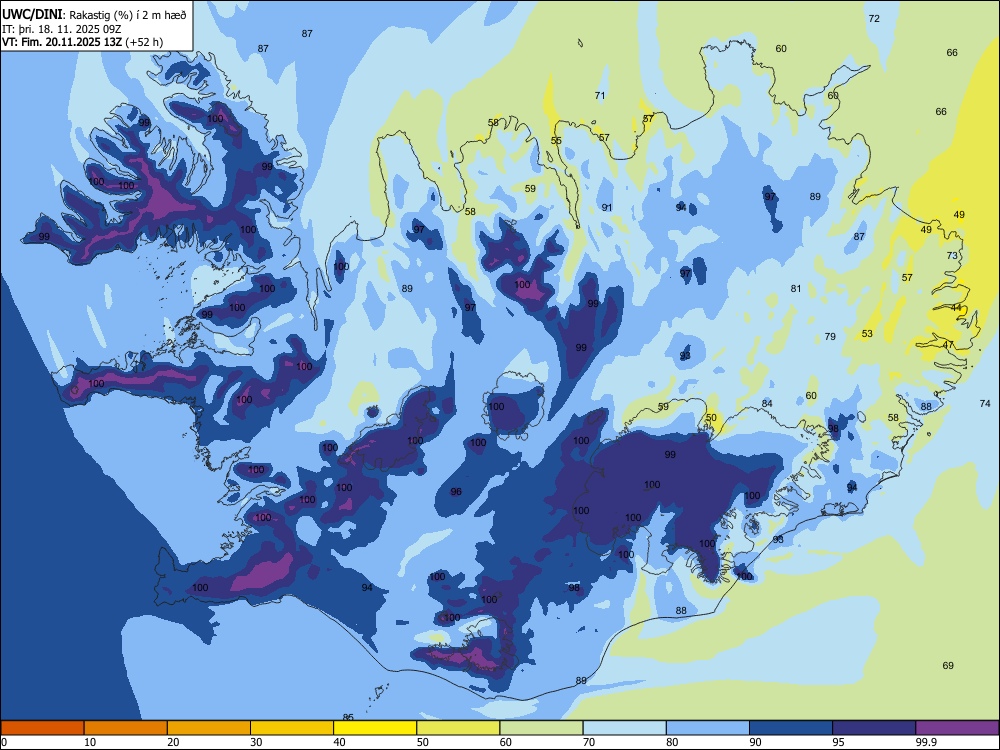
Task: Choose the navy 95–99.9 legend swatch
Action: pos(874,728)
